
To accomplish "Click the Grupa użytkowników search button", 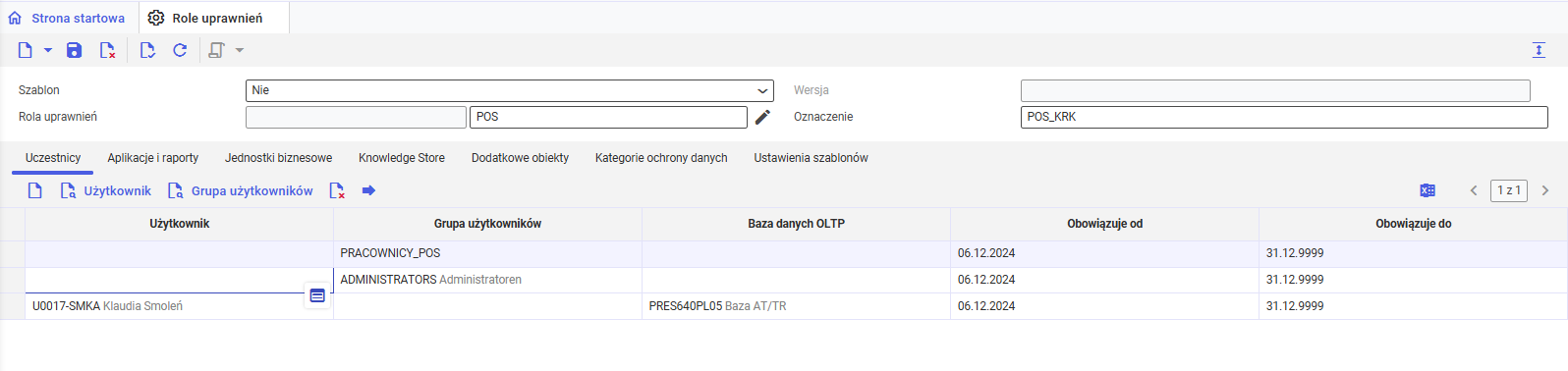I will tap(241, 190).
